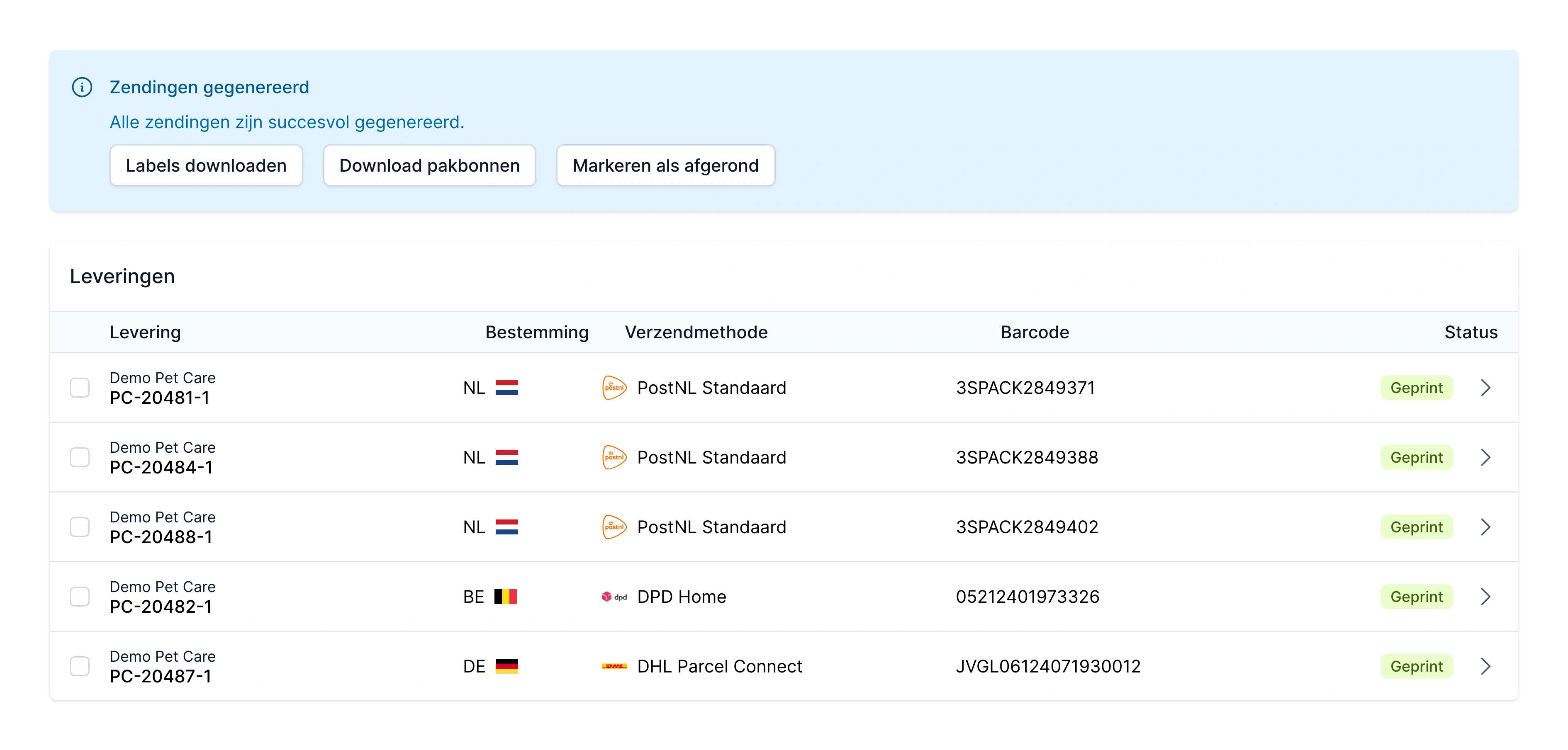Viewport: 1568px width, 750px height.
Task: Open delivery PC-20484-1 name text
Action: [x=161, y=468]
